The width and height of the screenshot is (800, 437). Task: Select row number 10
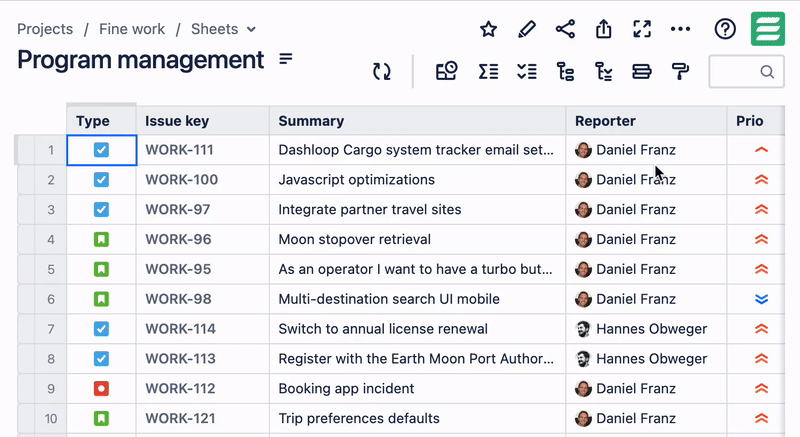pos(51,419)
